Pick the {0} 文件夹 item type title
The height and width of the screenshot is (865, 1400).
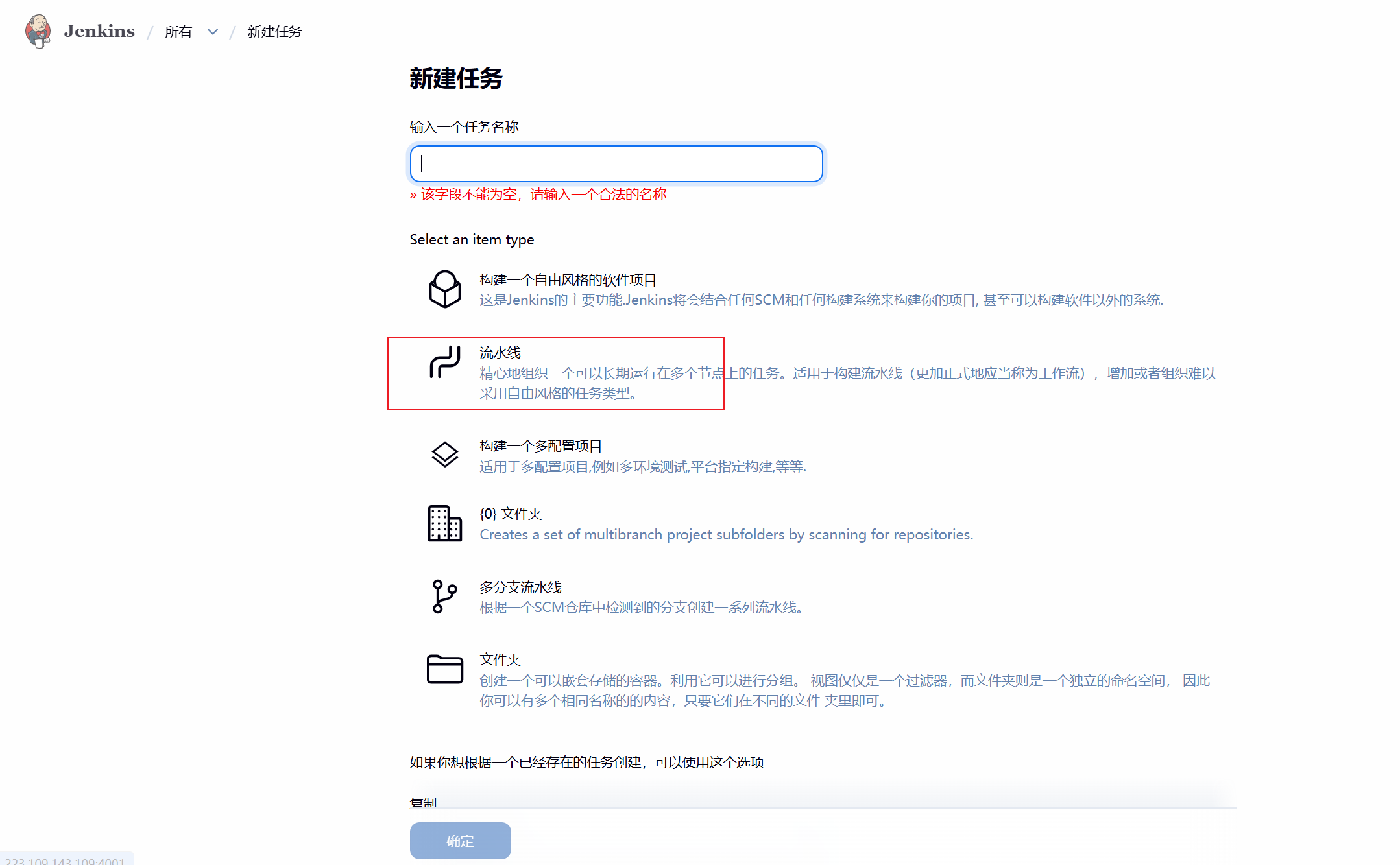pyautogui.click(x=511, y=514)
